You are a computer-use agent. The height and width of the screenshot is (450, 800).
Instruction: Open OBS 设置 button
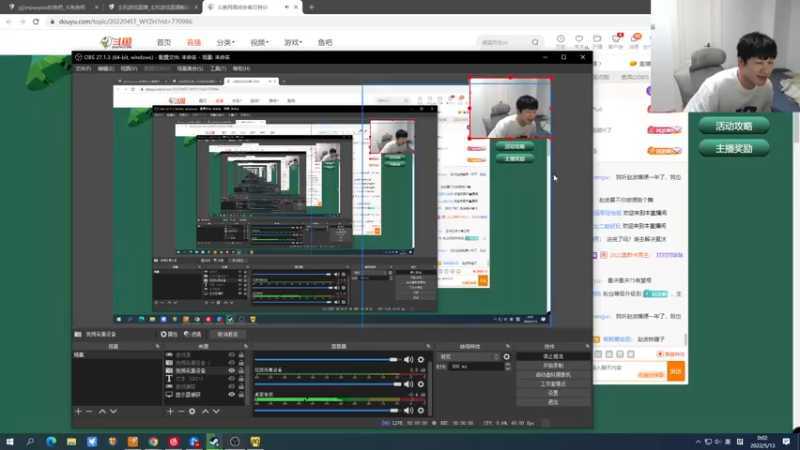pos(553,393)
